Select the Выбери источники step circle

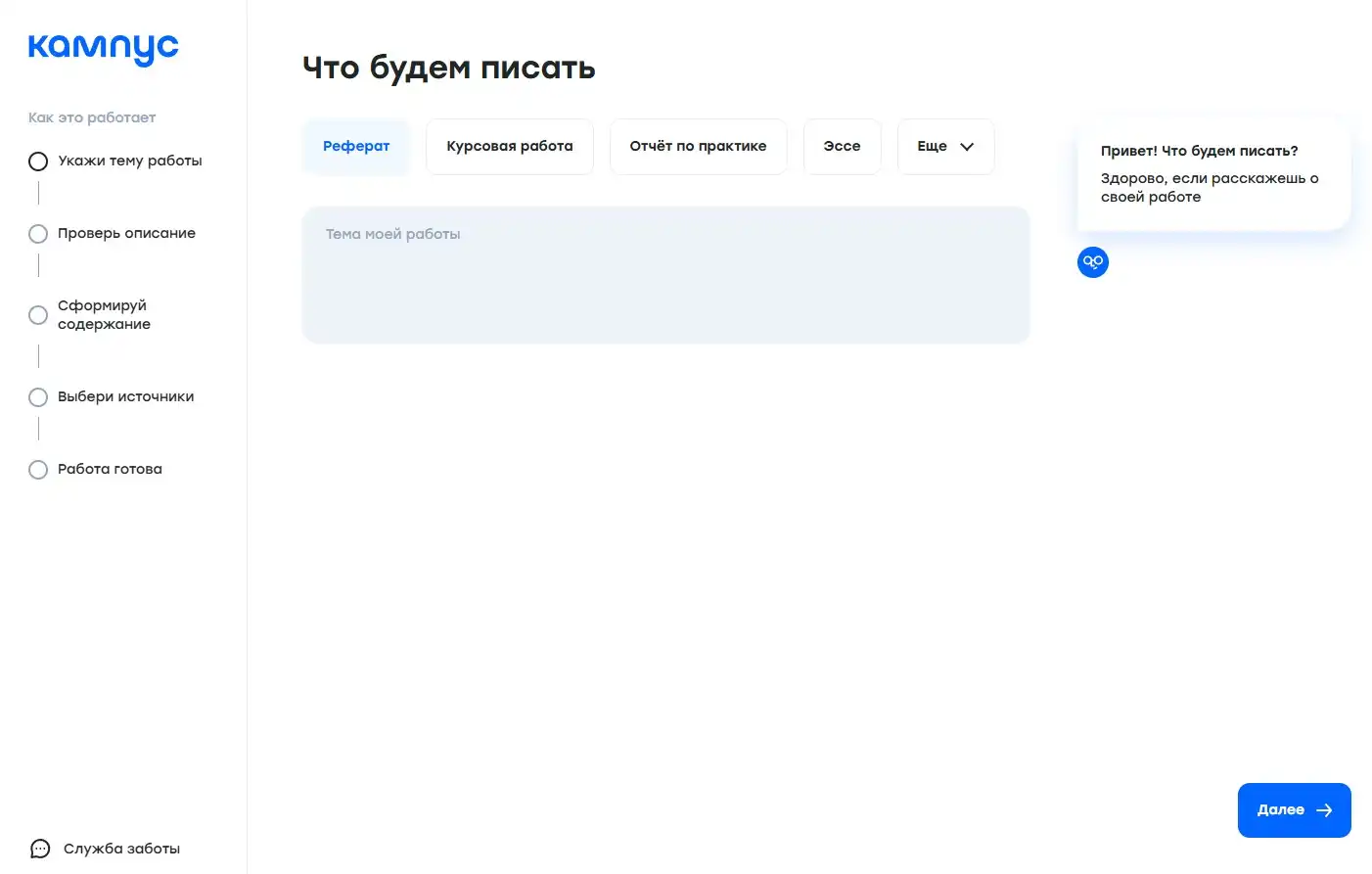[38, 397]
